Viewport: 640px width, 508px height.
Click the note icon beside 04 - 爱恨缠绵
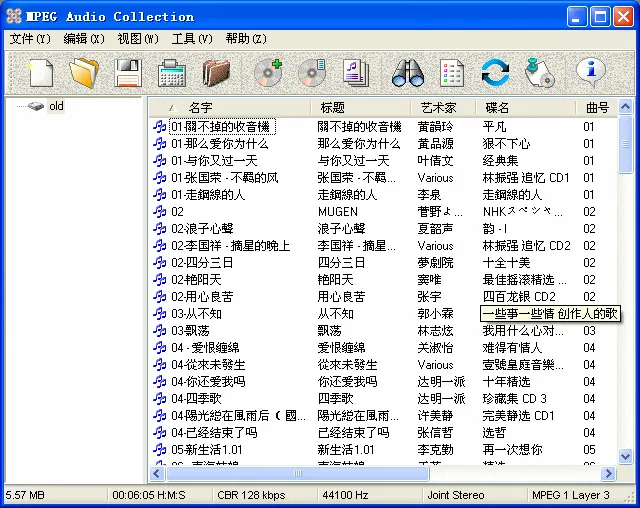tap(159, 348)
